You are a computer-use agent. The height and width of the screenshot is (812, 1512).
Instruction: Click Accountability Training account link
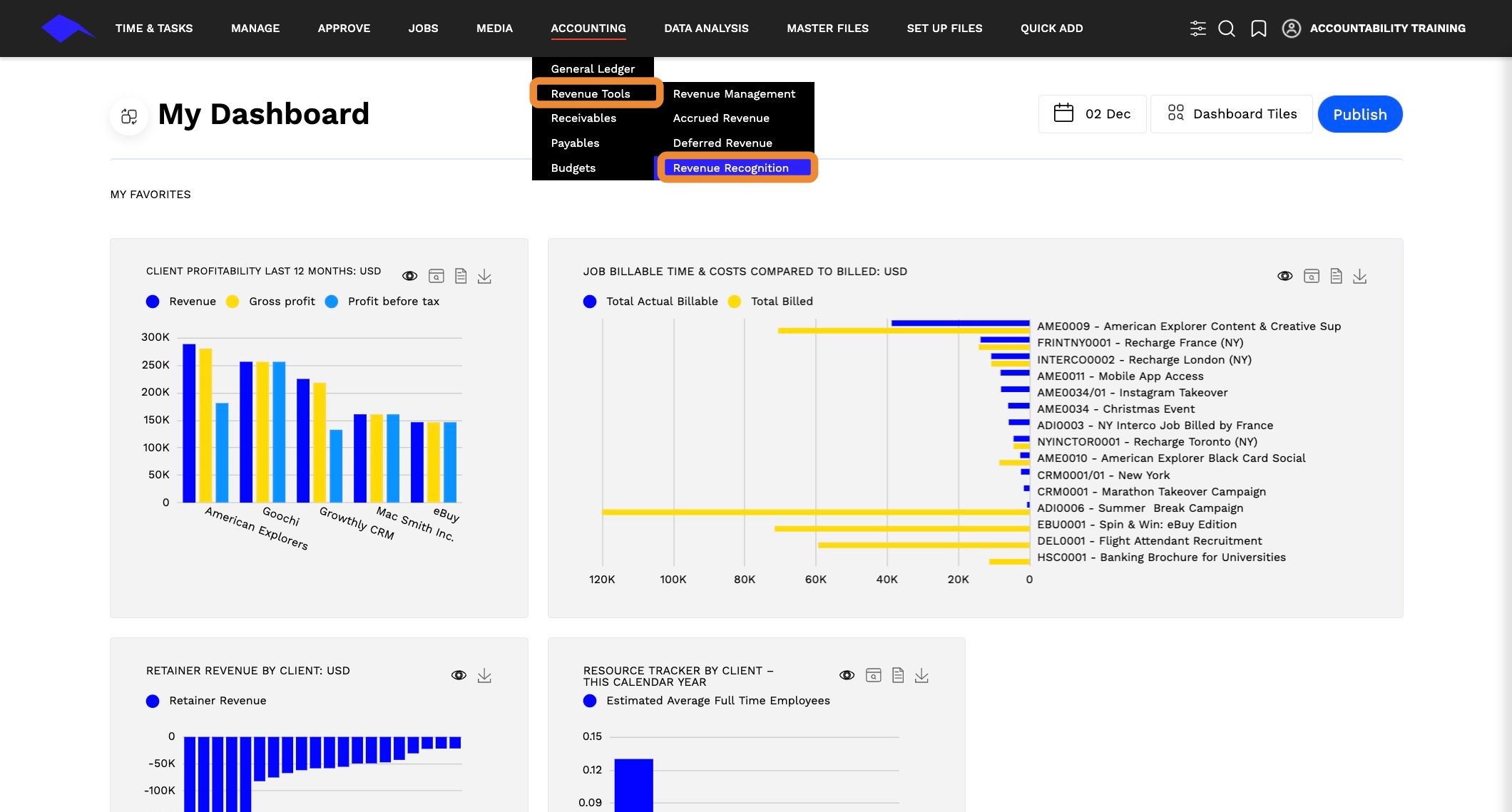click(x=1388, y=29)
